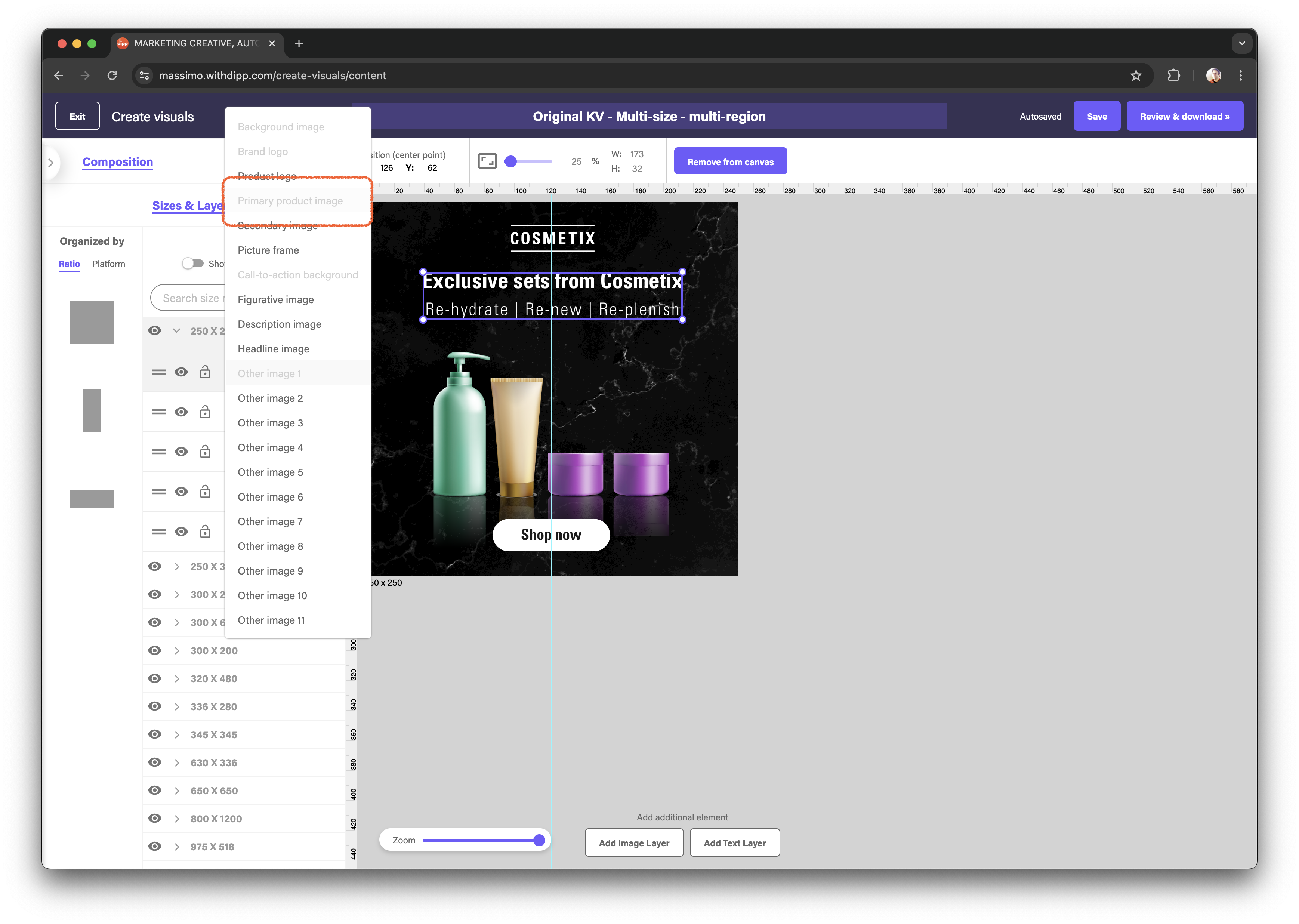
Task: Toggle the Sho switch on
Action: [x=193, y=264]
